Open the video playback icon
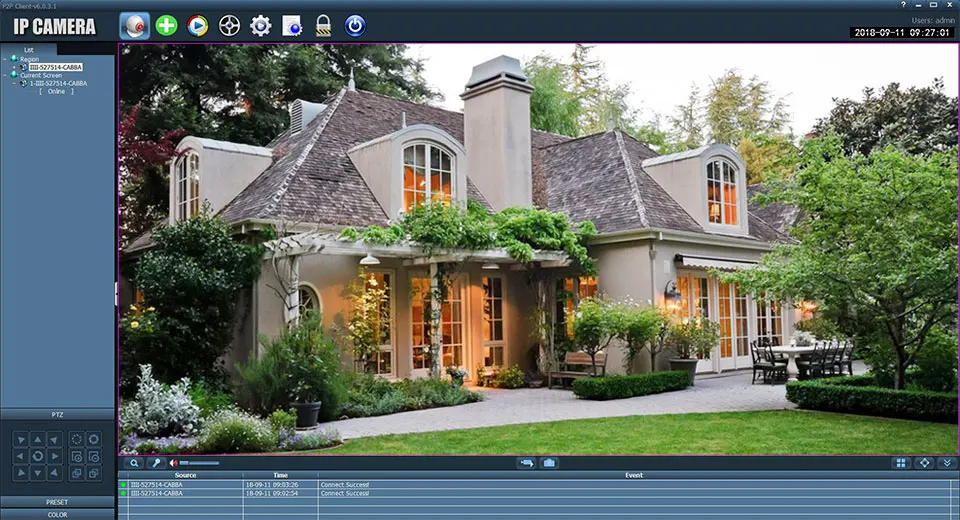The image size is (960, 520). tap(198, 25)
